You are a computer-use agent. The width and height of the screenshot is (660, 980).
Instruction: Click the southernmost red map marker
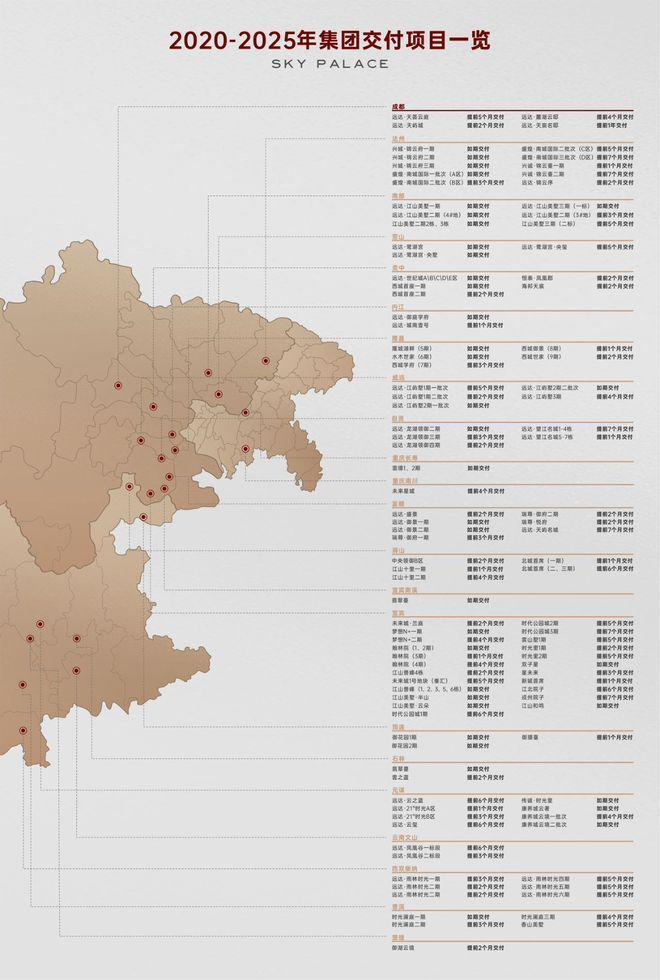[x=22, y=731]
